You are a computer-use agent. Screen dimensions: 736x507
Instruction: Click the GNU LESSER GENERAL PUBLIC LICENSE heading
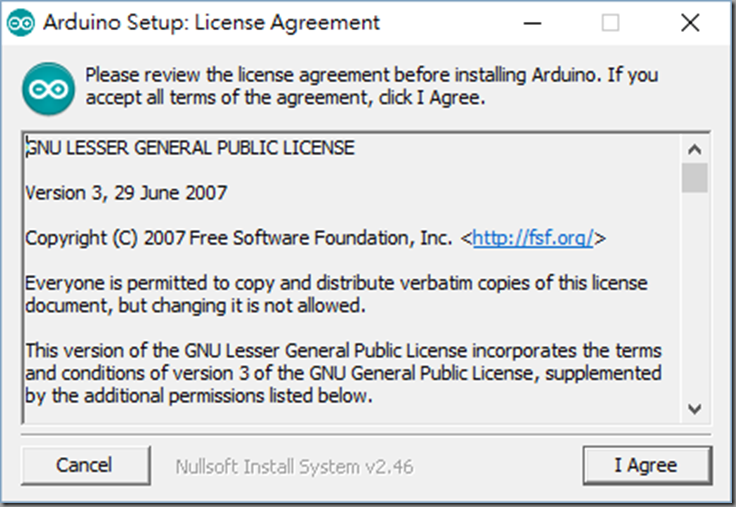pyautogui.click(x=190, y=148)
